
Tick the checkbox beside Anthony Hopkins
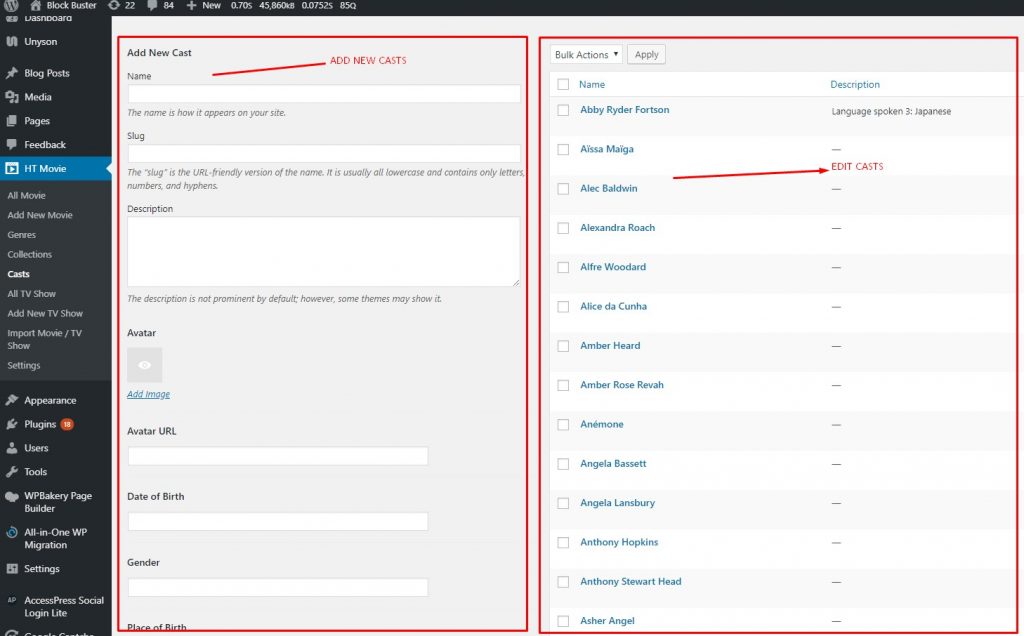pyautogui.click(x=563, y=543)
